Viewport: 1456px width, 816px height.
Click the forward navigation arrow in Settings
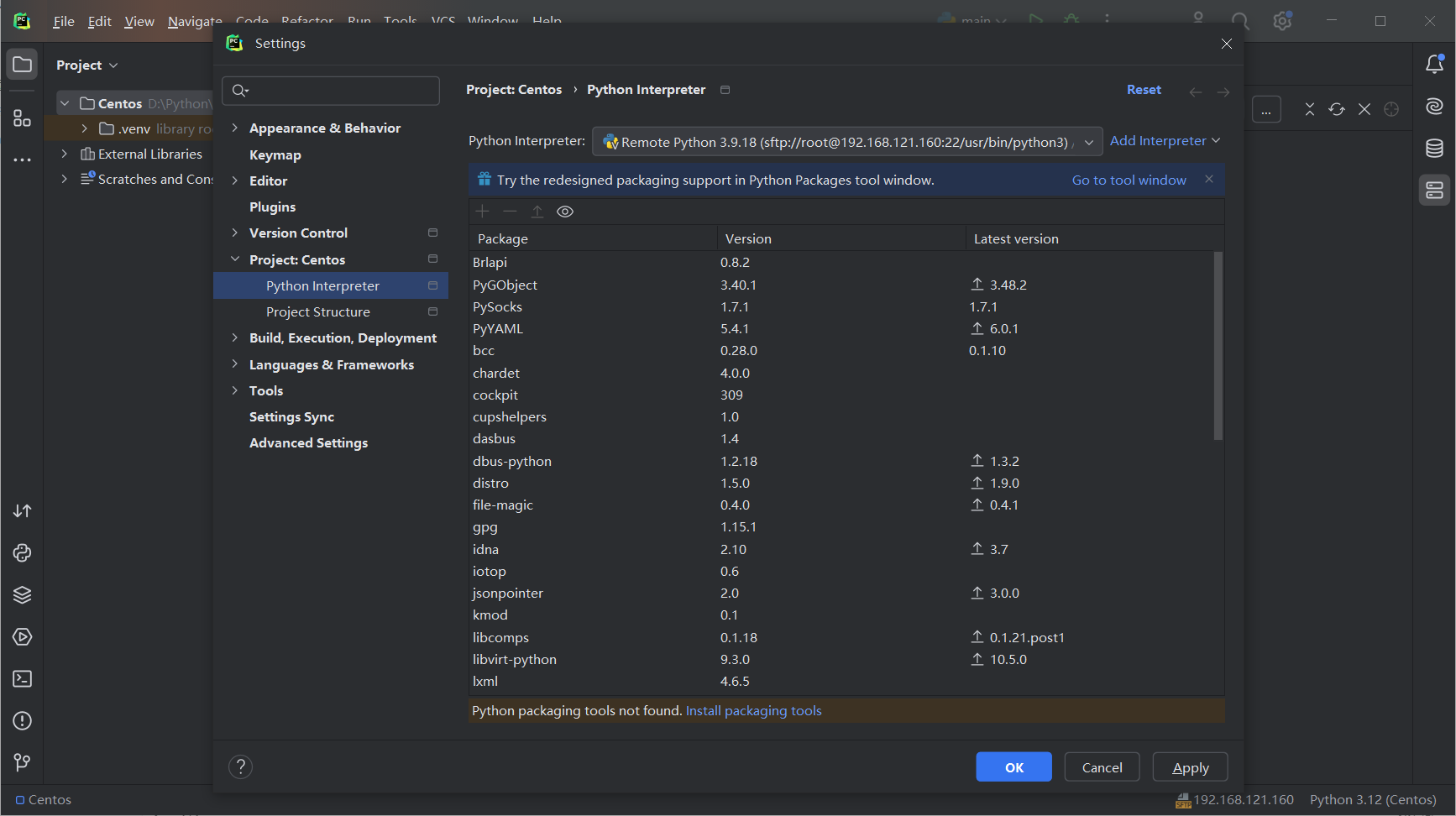tap(1223, 92)
